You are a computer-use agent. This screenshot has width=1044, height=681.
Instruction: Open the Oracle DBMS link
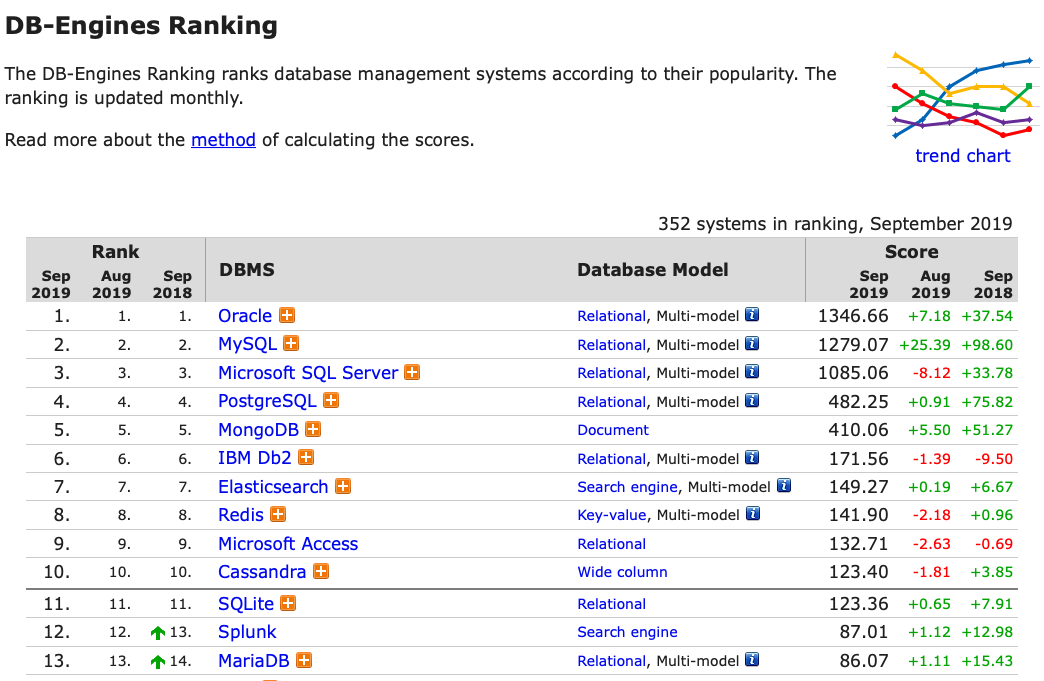click(x=245, y=316)
